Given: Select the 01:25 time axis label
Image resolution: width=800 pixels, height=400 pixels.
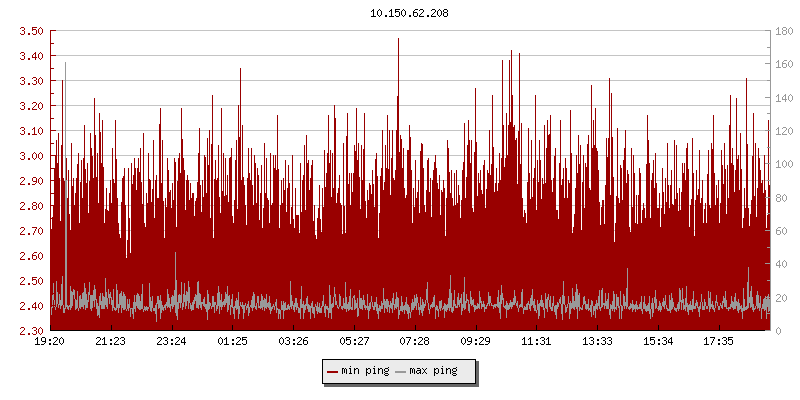Looking at the screenshot, I should pyautogui.click(x=232, y=342).
